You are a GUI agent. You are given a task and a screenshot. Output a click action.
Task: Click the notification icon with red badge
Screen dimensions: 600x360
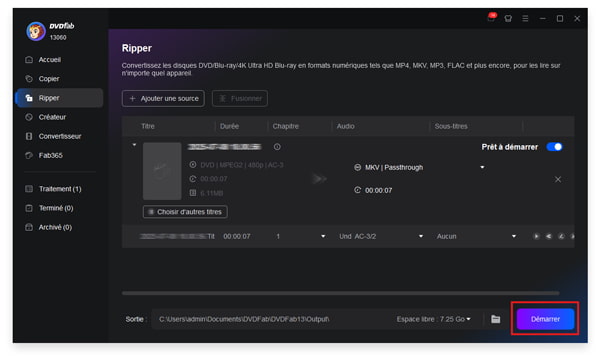point(491,18)
